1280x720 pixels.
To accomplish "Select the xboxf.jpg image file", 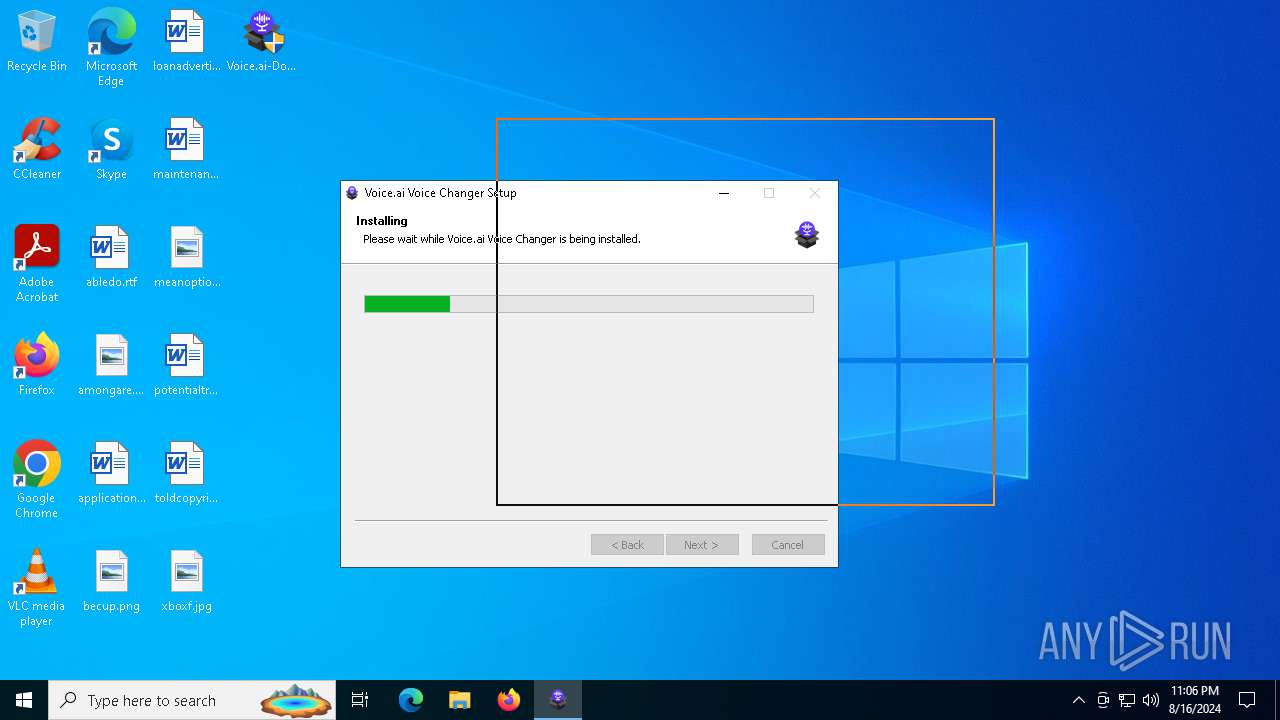I will 186,582.
